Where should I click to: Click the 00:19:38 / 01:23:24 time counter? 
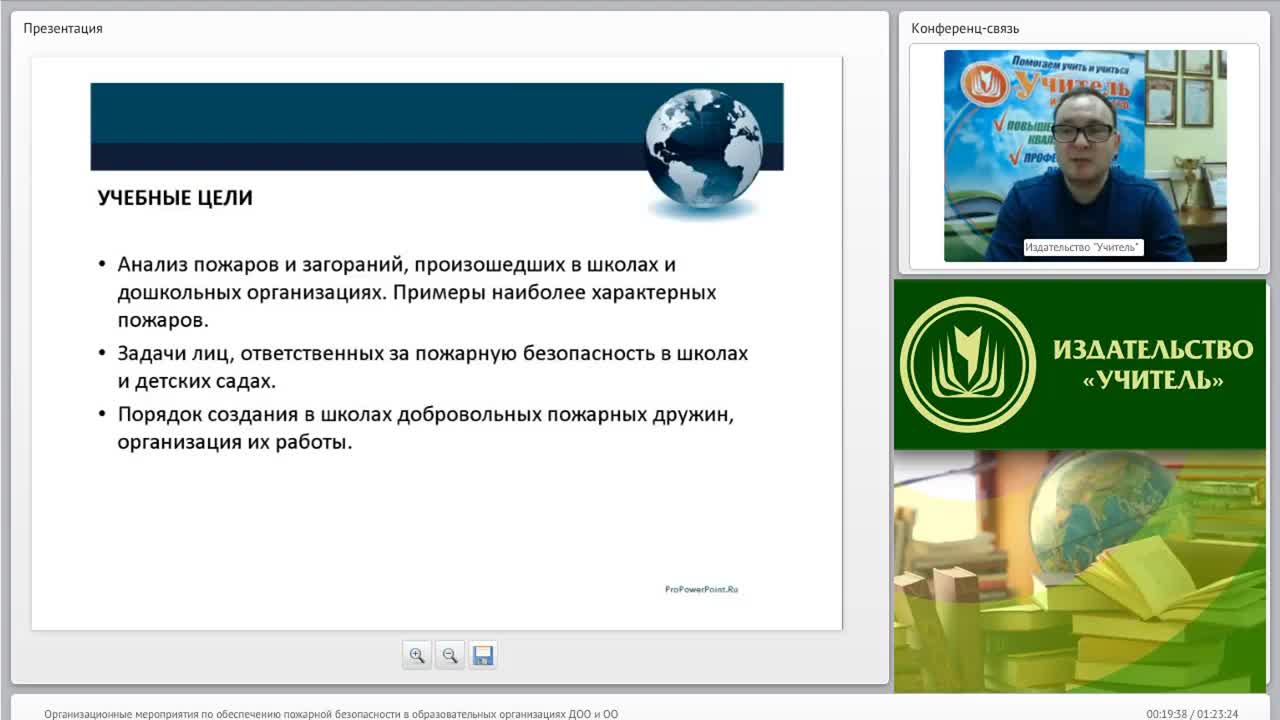pyautogui.click(x=1192, y=714)
